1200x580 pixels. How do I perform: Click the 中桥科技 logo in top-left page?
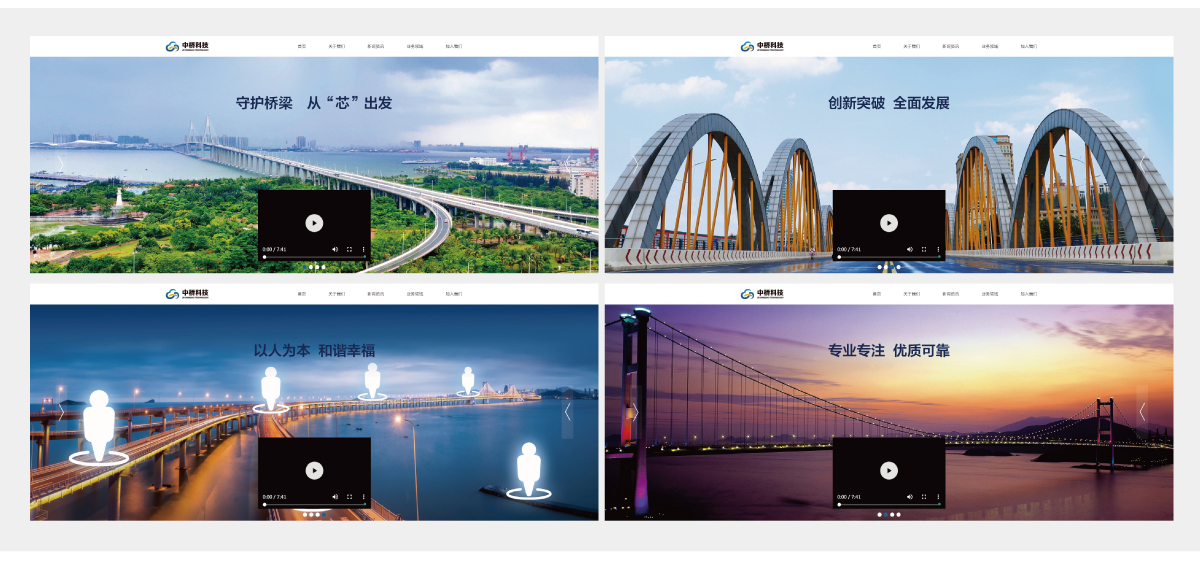188,46
